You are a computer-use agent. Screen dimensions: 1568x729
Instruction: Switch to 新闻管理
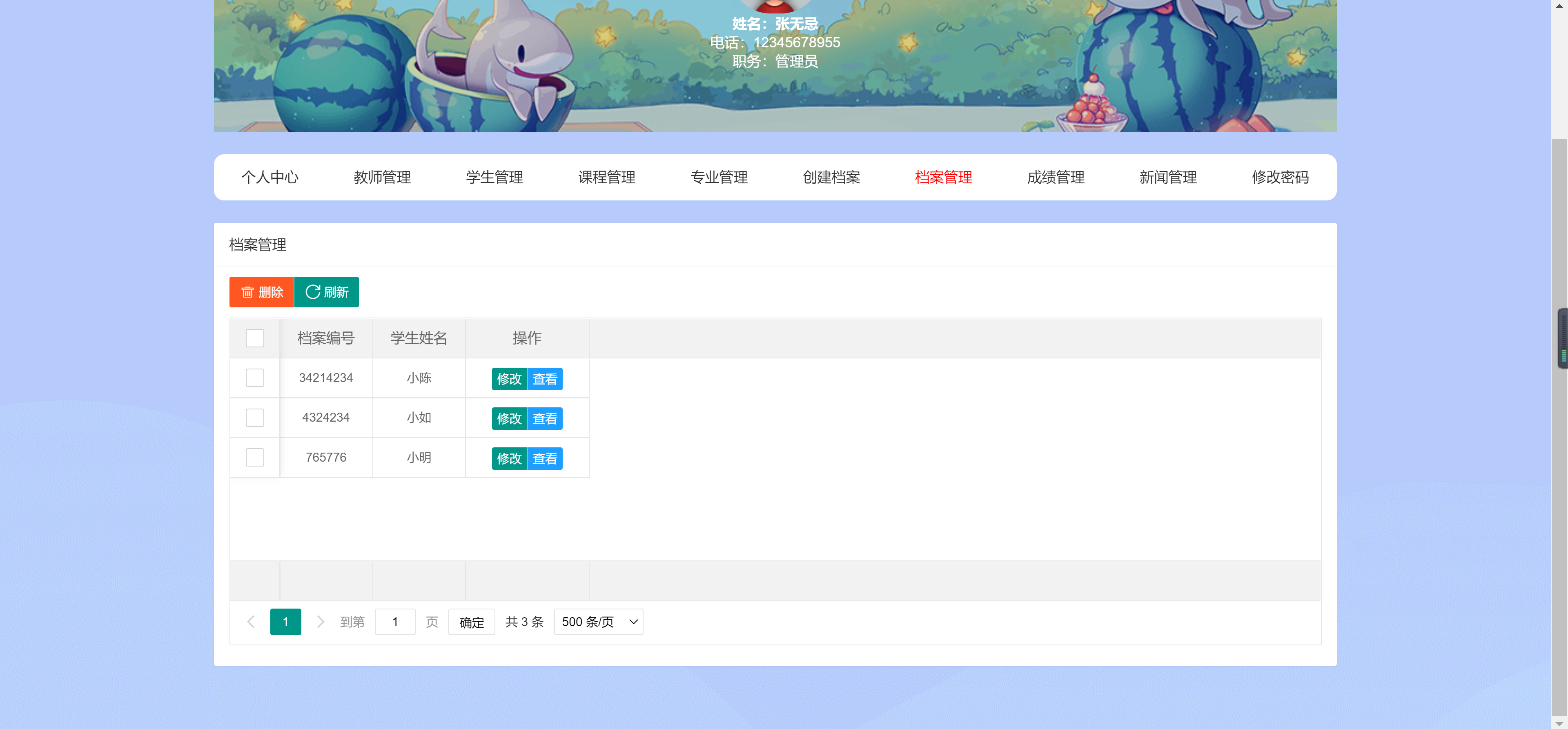coord(1167,177)
